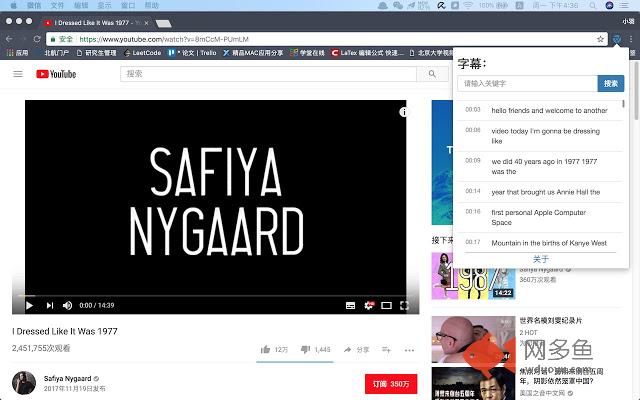Click the video info card icon

(403, 112)
